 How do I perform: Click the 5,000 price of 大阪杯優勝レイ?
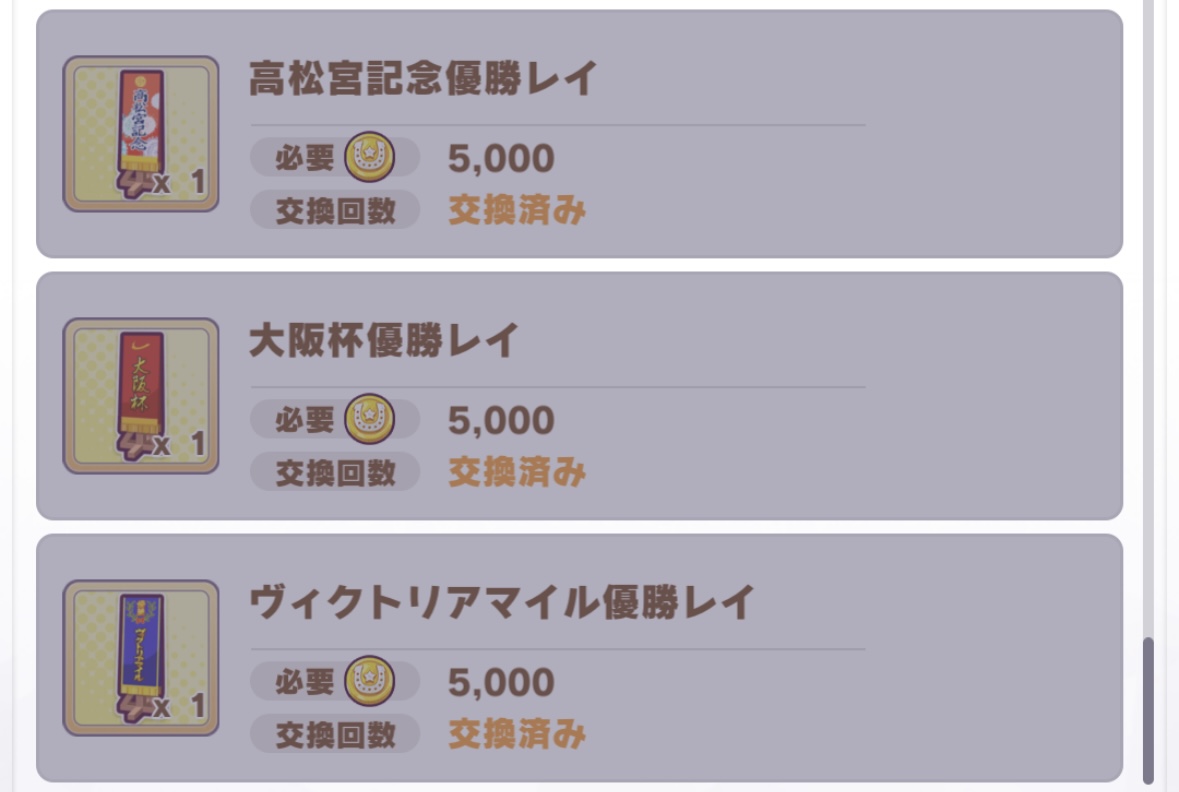(501, 420)
